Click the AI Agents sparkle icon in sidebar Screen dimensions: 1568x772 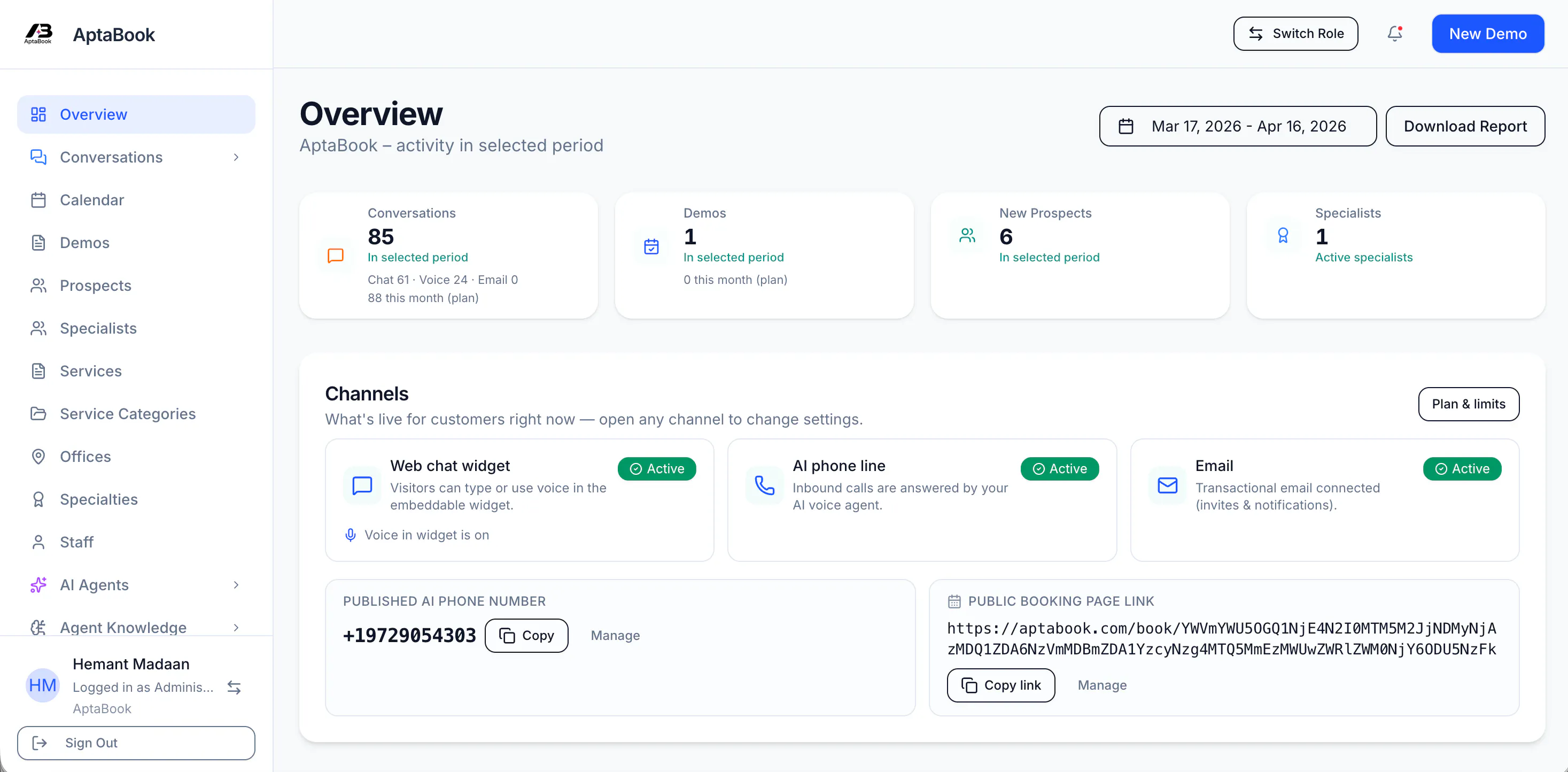(x=38, y=585)
